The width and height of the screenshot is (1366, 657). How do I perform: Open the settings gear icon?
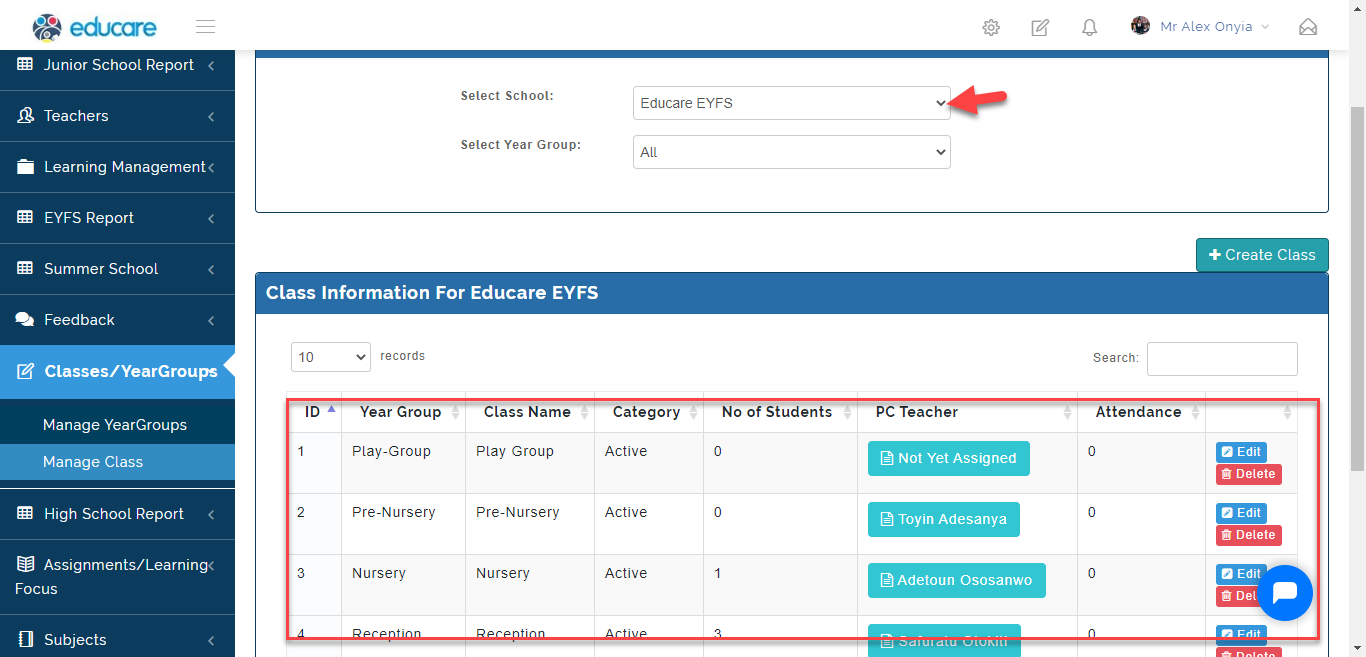tap(991, 27)
